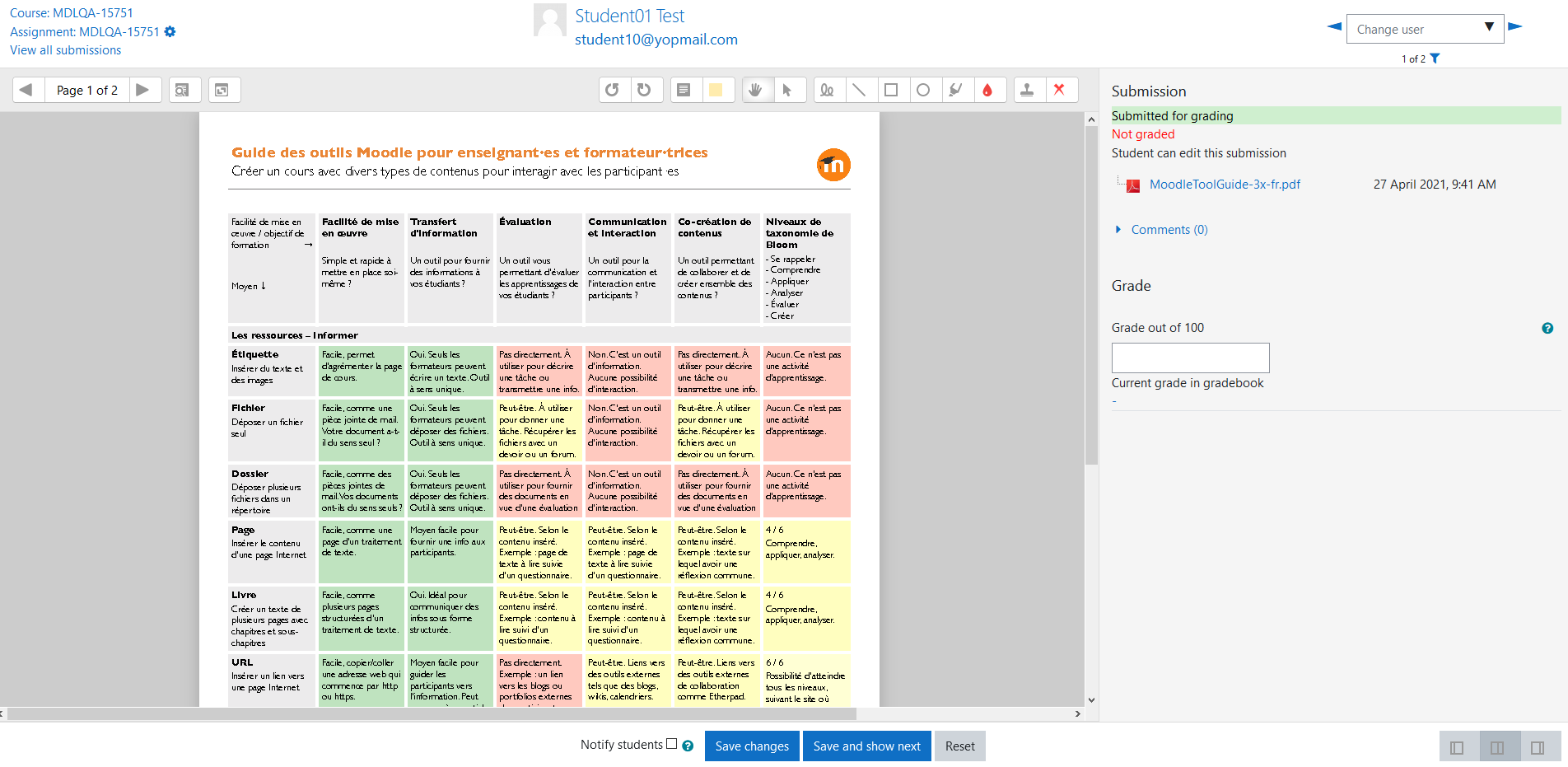This screenshot has height=767, width=1568.
Task: Open Student01 Test profile link
Action: tap(630, 16)
